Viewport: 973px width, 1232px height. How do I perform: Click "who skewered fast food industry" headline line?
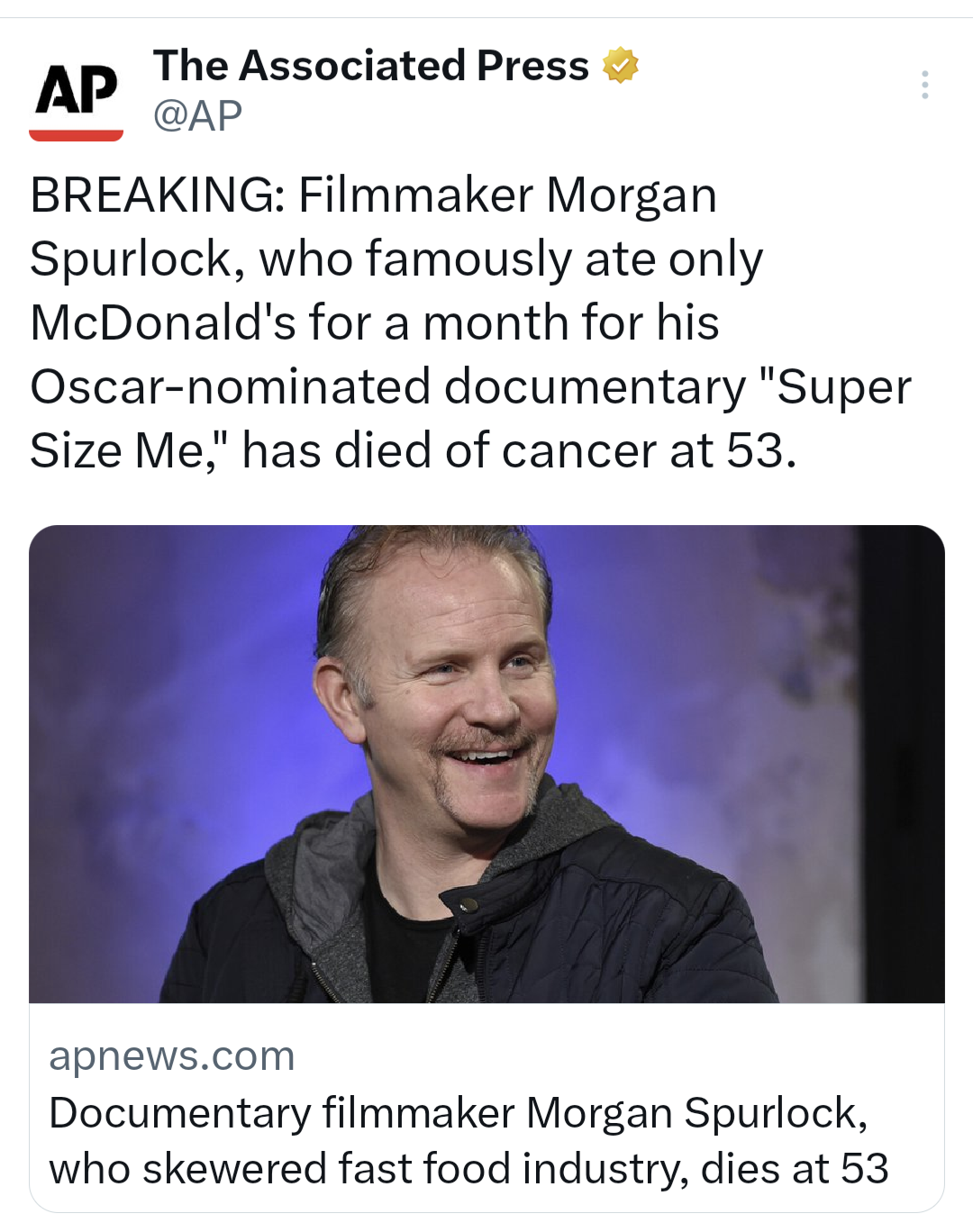(x=368, y=1169)
